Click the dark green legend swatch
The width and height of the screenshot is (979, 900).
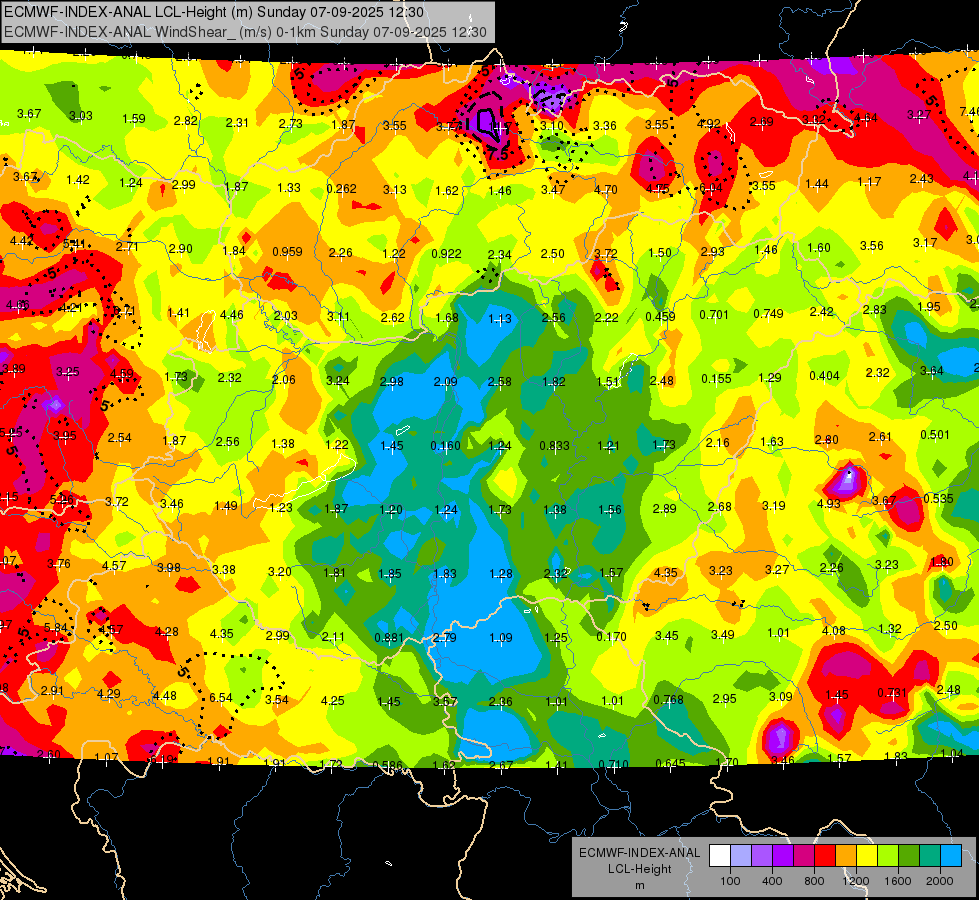pyautogui.click(x=909, y=856)
